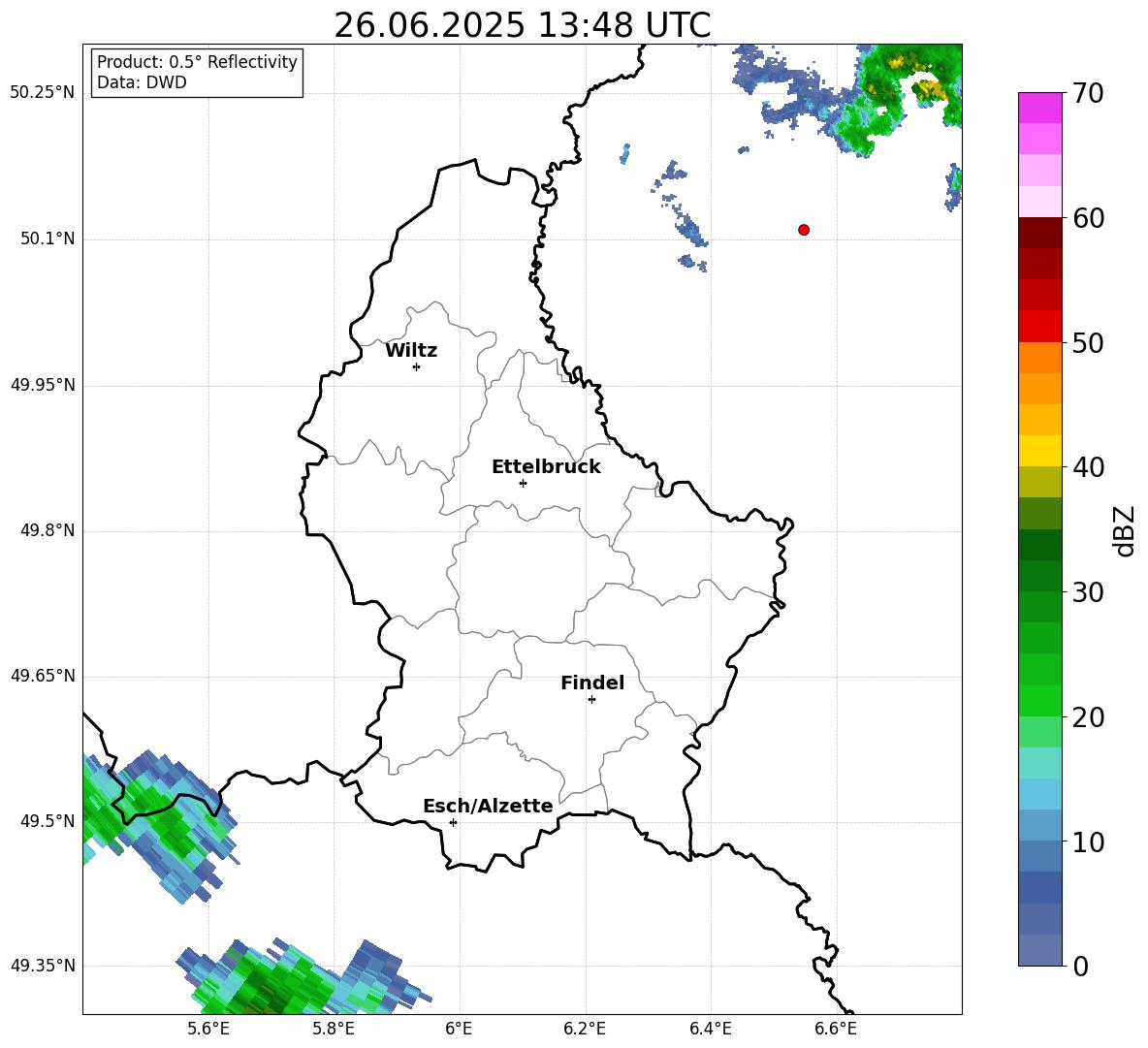Click the Ettelbruck cross marker

coord(523,483)
